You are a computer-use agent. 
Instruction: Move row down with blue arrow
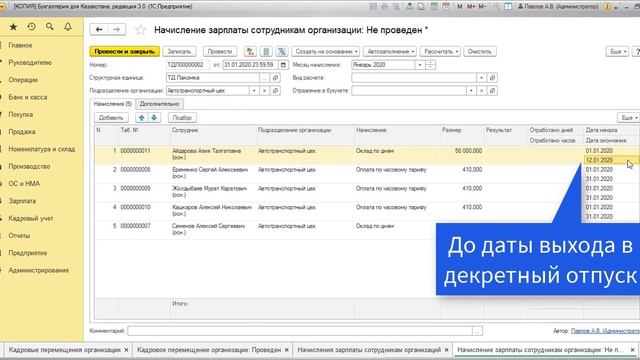point(154,118)
